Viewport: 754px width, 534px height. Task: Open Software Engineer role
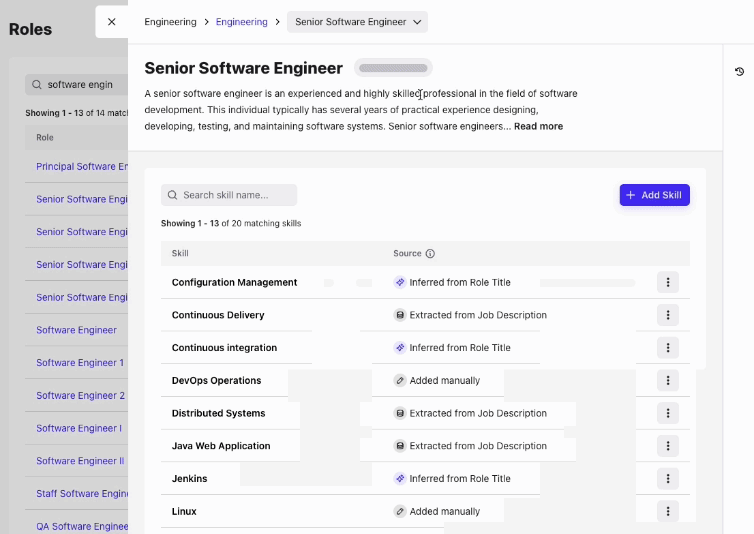coord(76,330)
